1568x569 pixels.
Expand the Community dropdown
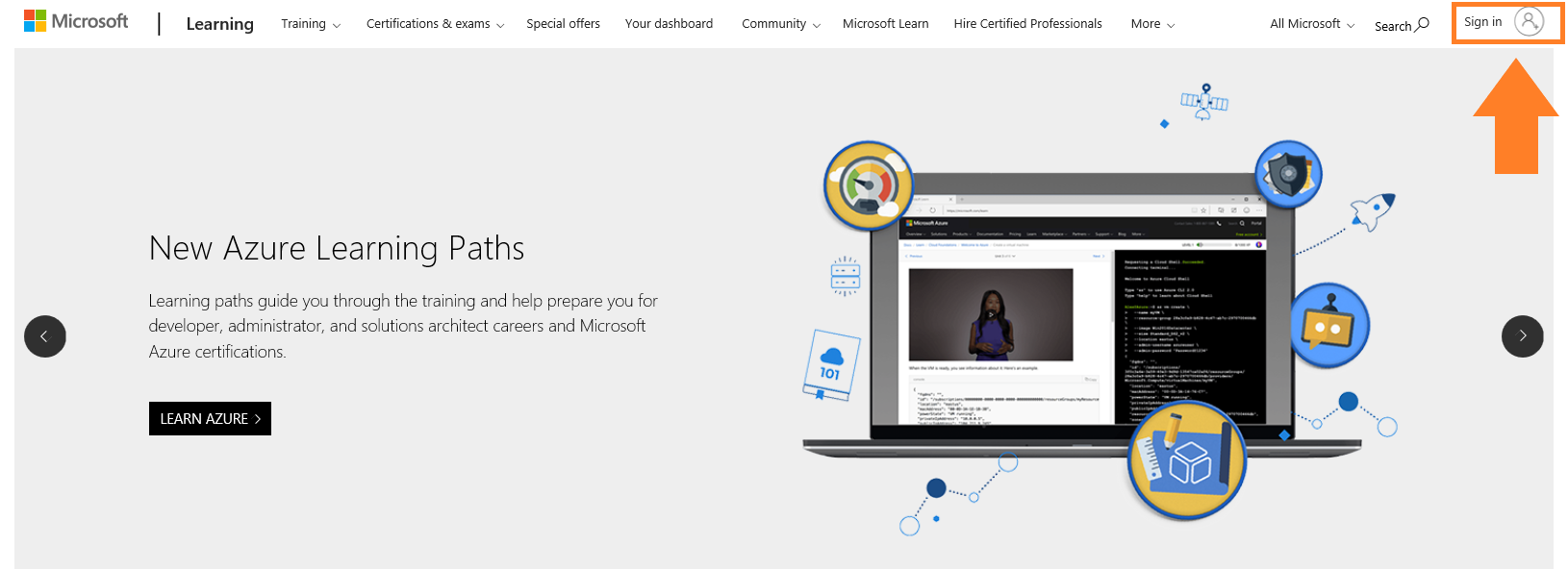780,24
